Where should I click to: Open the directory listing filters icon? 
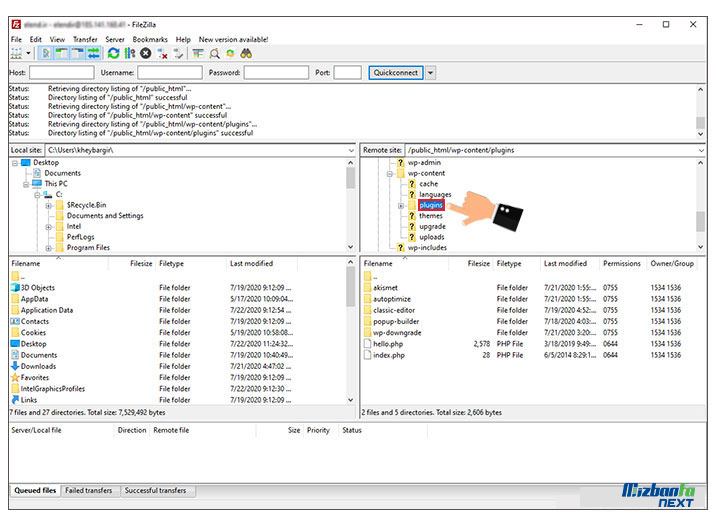pos(198,54)
